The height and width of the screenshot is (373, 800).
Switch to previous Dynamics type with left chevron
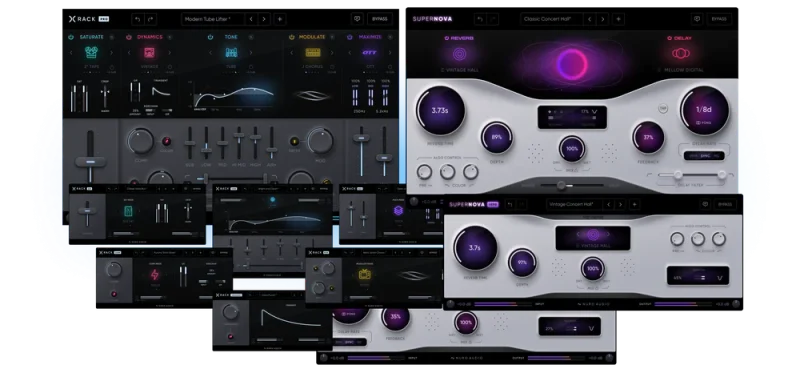[x=129, y=52]
